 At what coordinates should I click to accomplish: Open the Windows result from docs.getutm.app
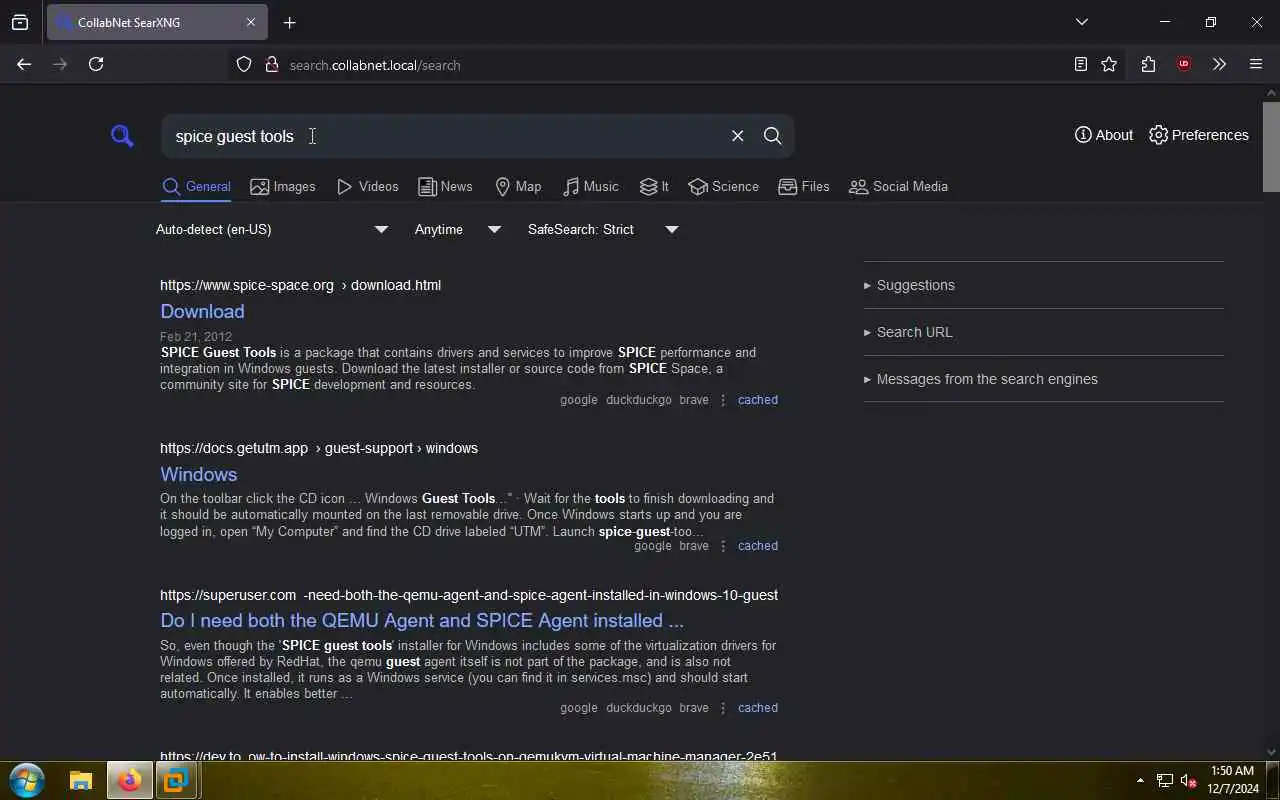pos(198,474)
